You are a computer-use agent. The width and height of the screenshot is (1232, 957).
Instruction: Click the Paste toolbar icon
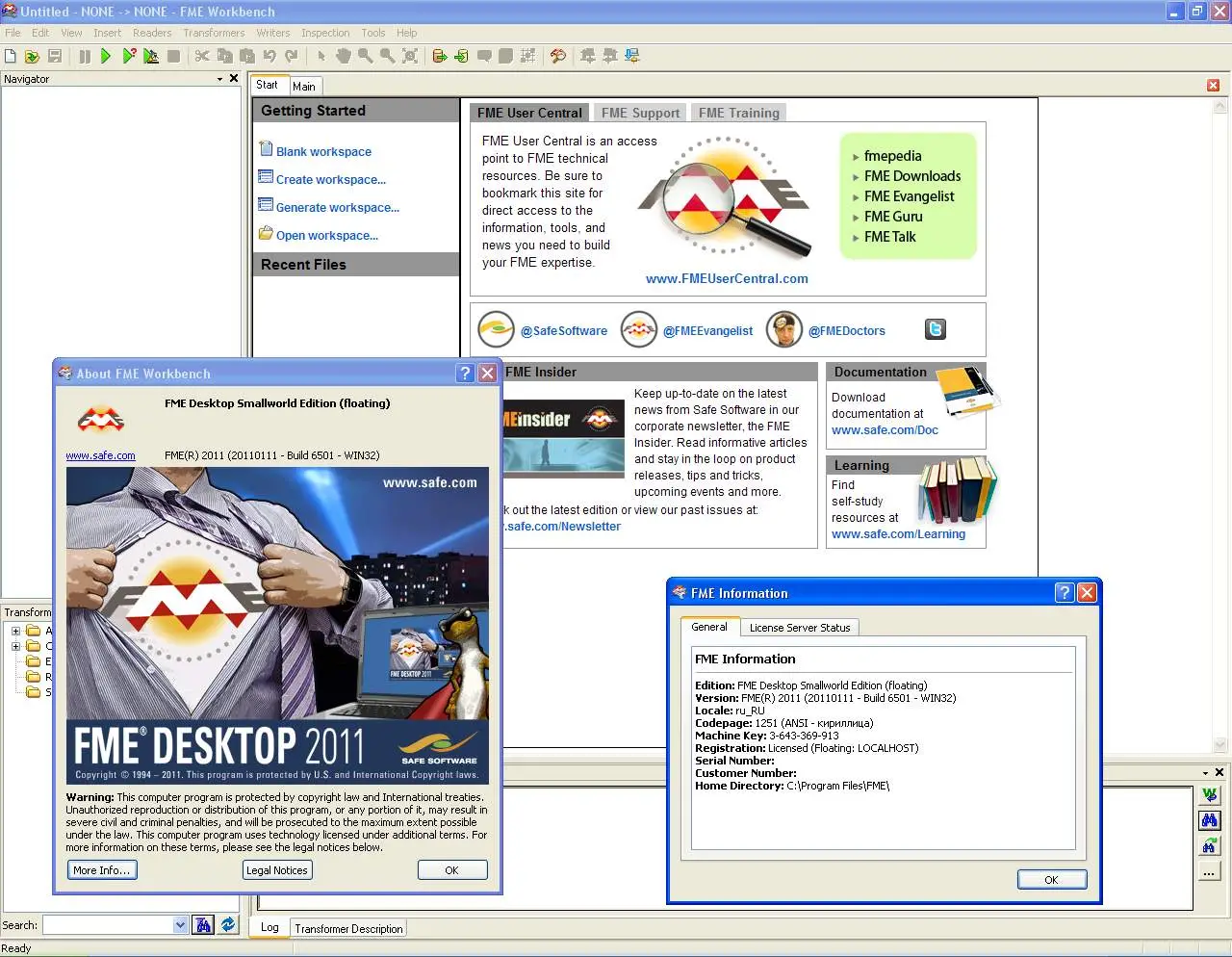(247, 56)
